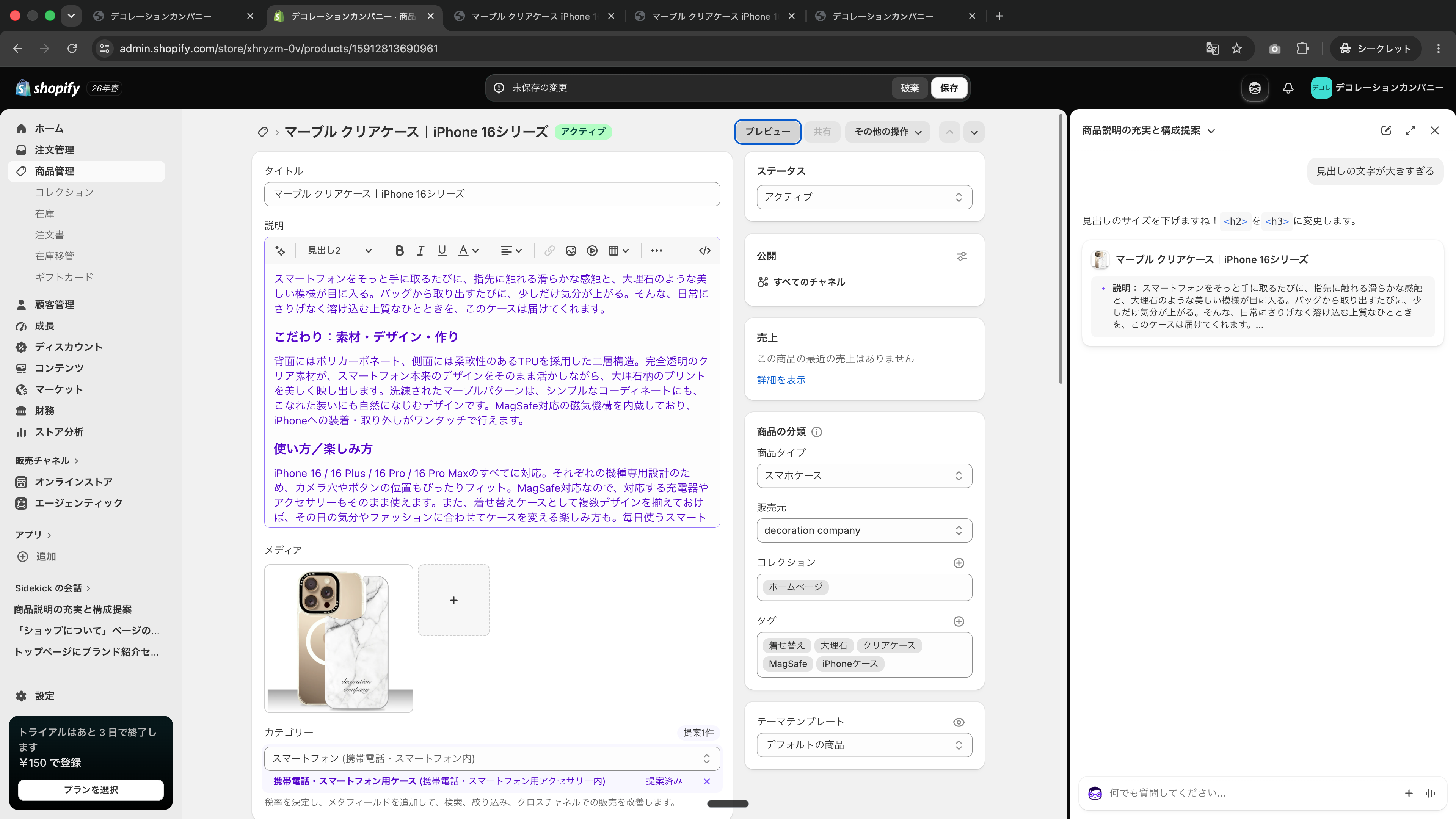The image size is (1456, 819).
Task: Expand Sidekick panel to full size
Action: pos(1410,130)
